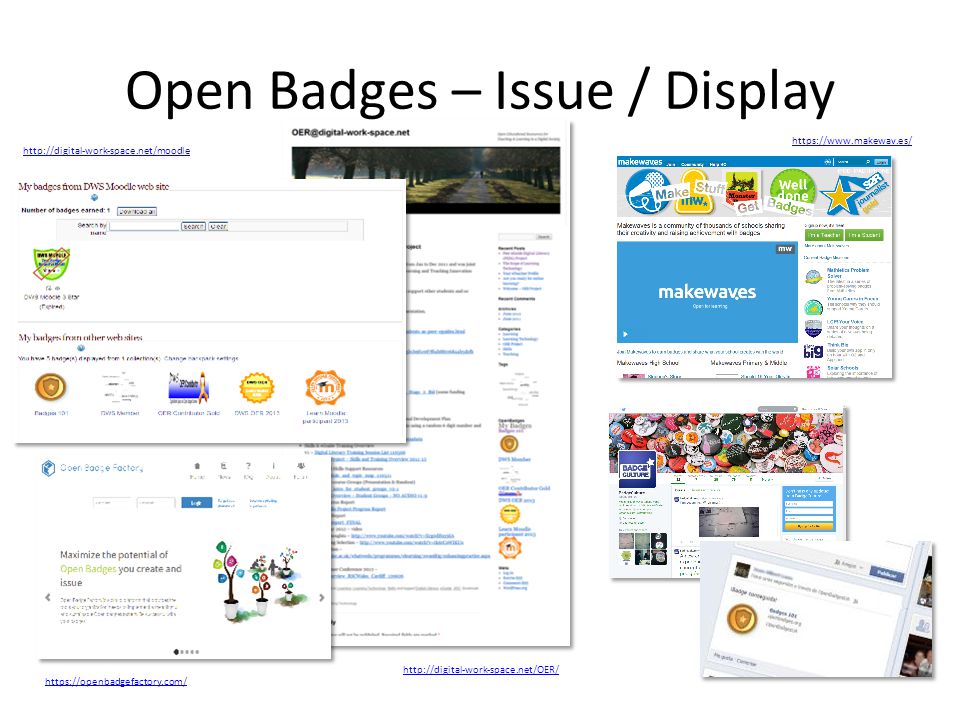Open the digital-work-space.net/OER link
Image resolution: width=960 pixels, height=720 pixels.
[481, 670]
